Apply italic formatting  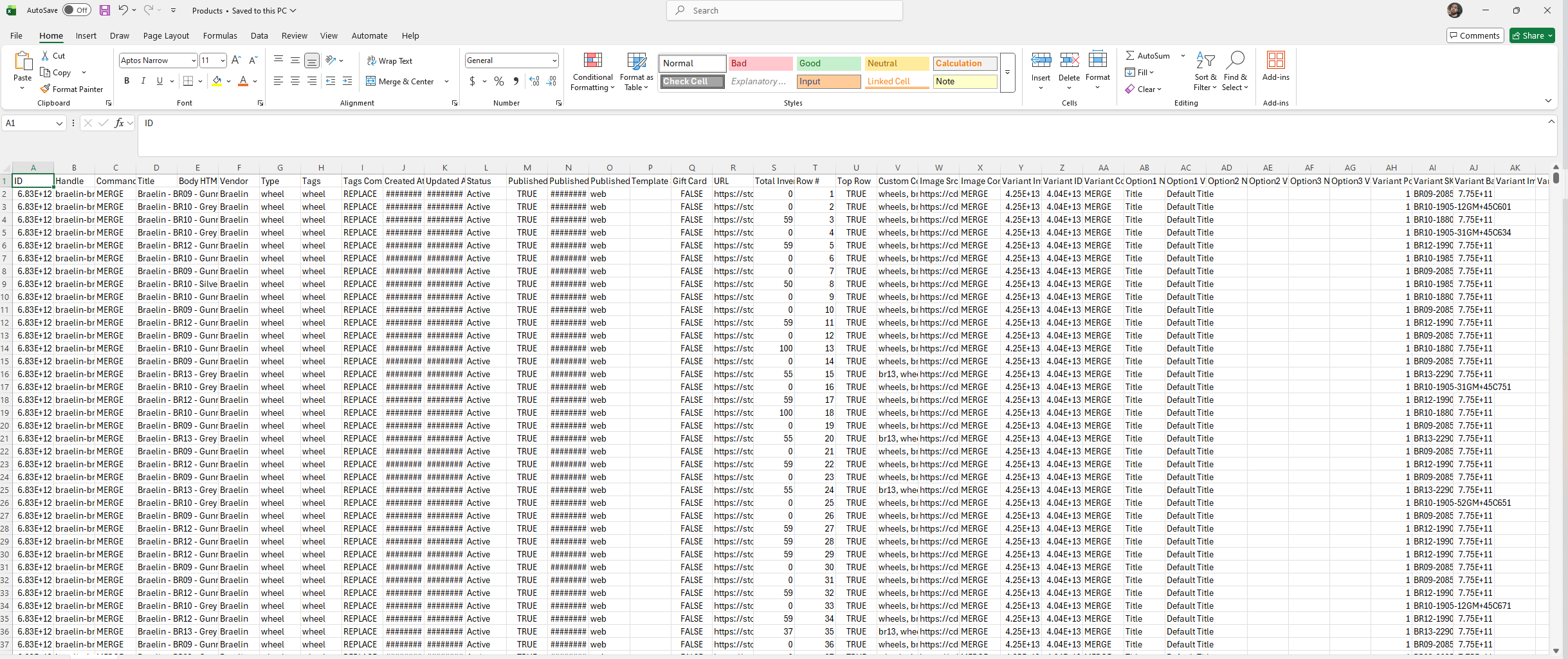click(143, 81)
